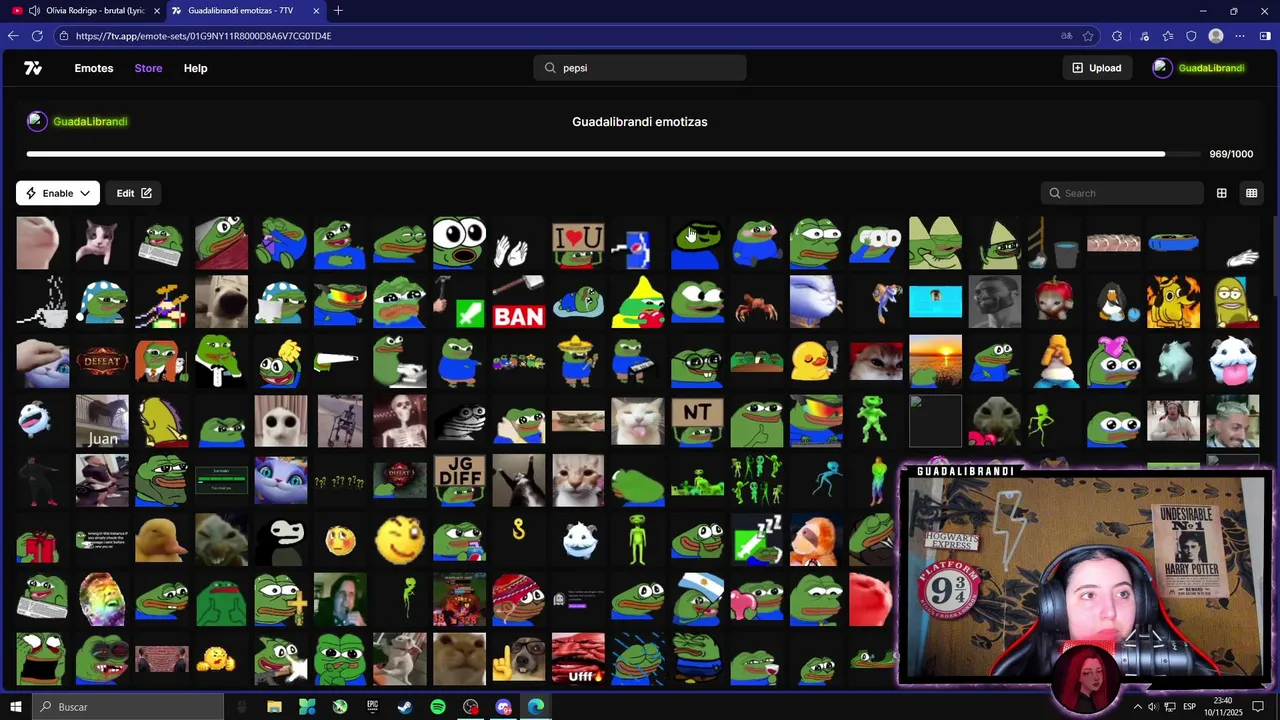
Task: Open File Explorer from taskbar
Action: pos(274,707)
